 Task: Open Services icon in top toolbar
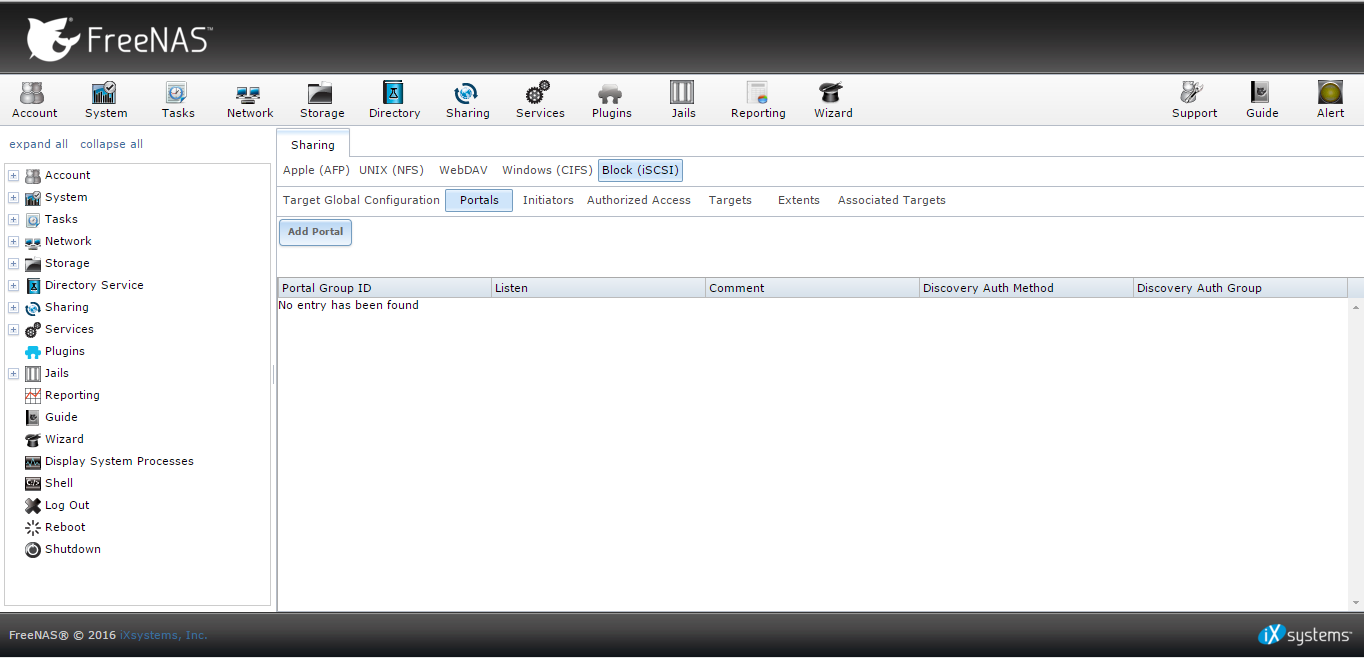coord(540,100)
